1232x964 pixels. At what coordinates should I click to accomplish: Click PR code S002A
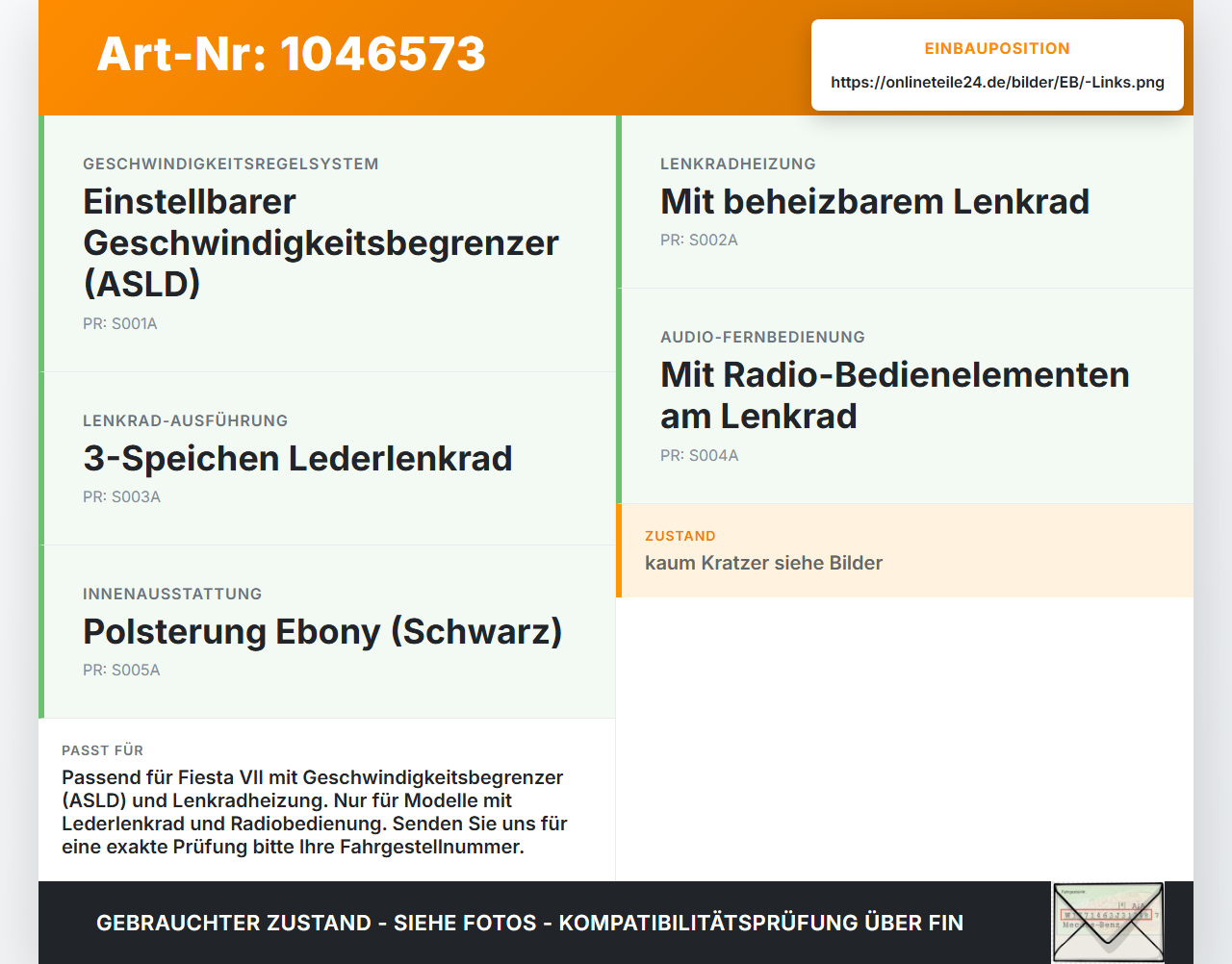coord(699,241)
